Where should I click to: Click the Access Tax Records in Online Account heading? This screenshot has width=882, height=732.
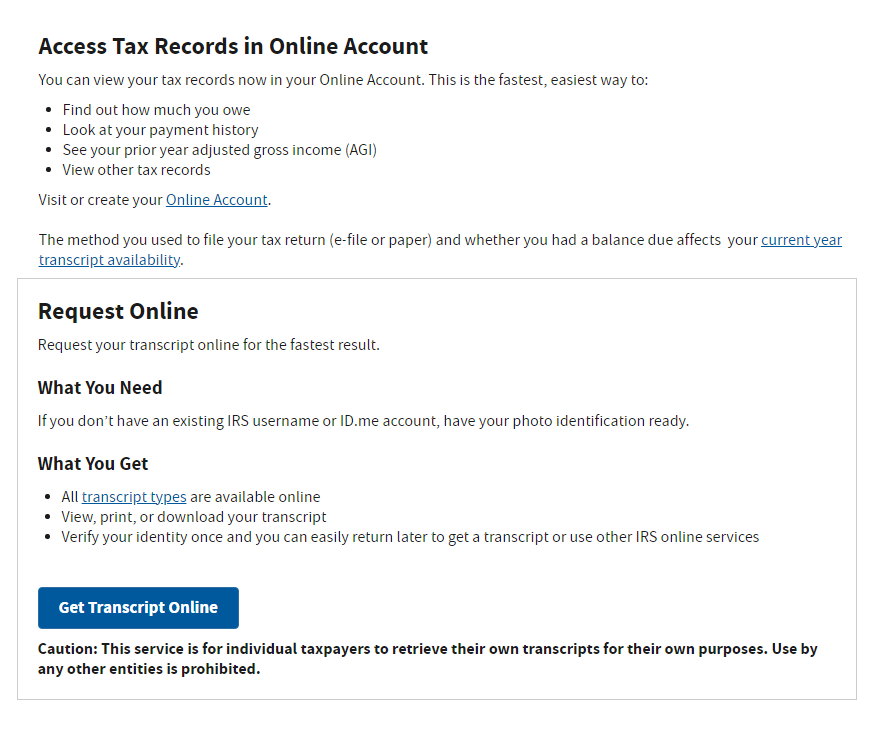(233, 46)
